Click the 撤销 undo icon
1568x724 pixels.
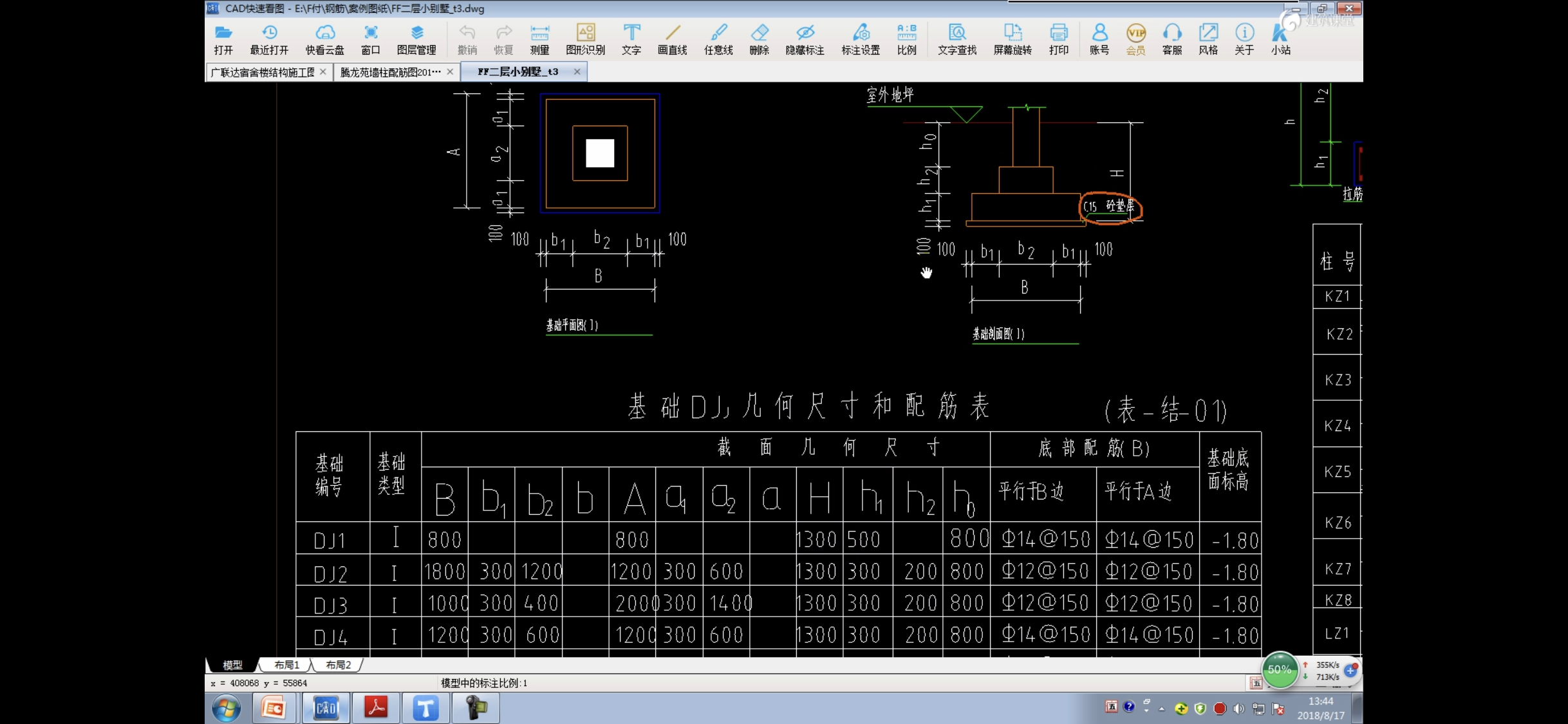[x=467, y=39]
